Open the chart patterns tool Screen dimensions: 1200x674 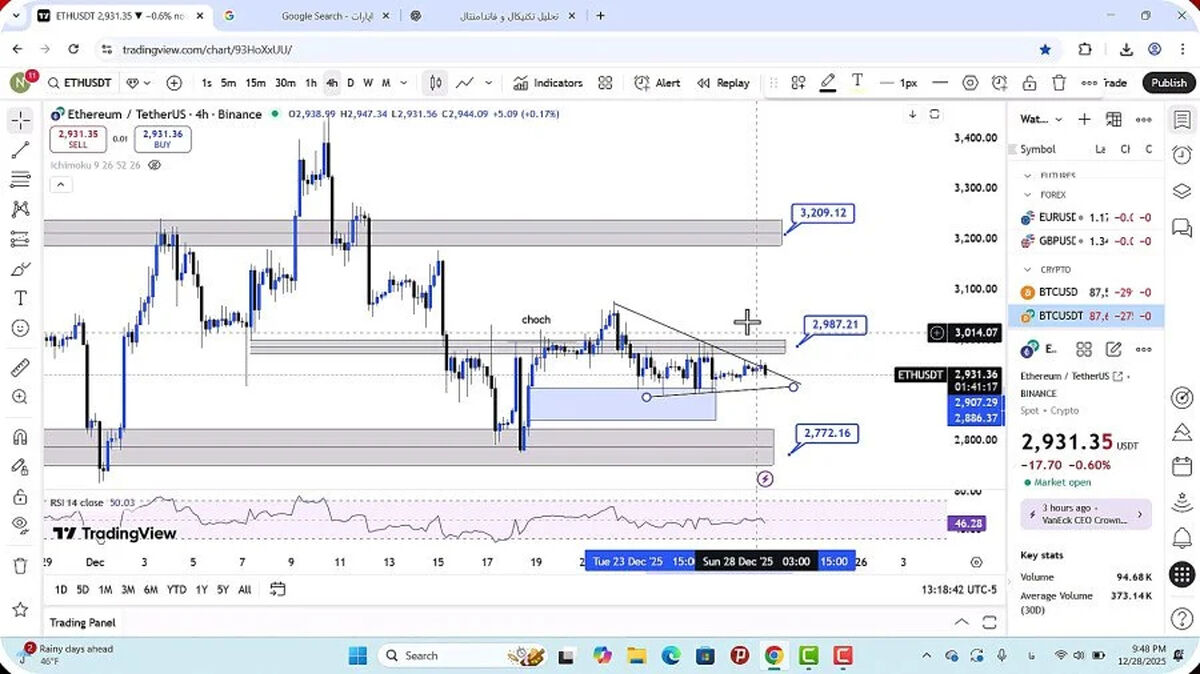point(20,209)
